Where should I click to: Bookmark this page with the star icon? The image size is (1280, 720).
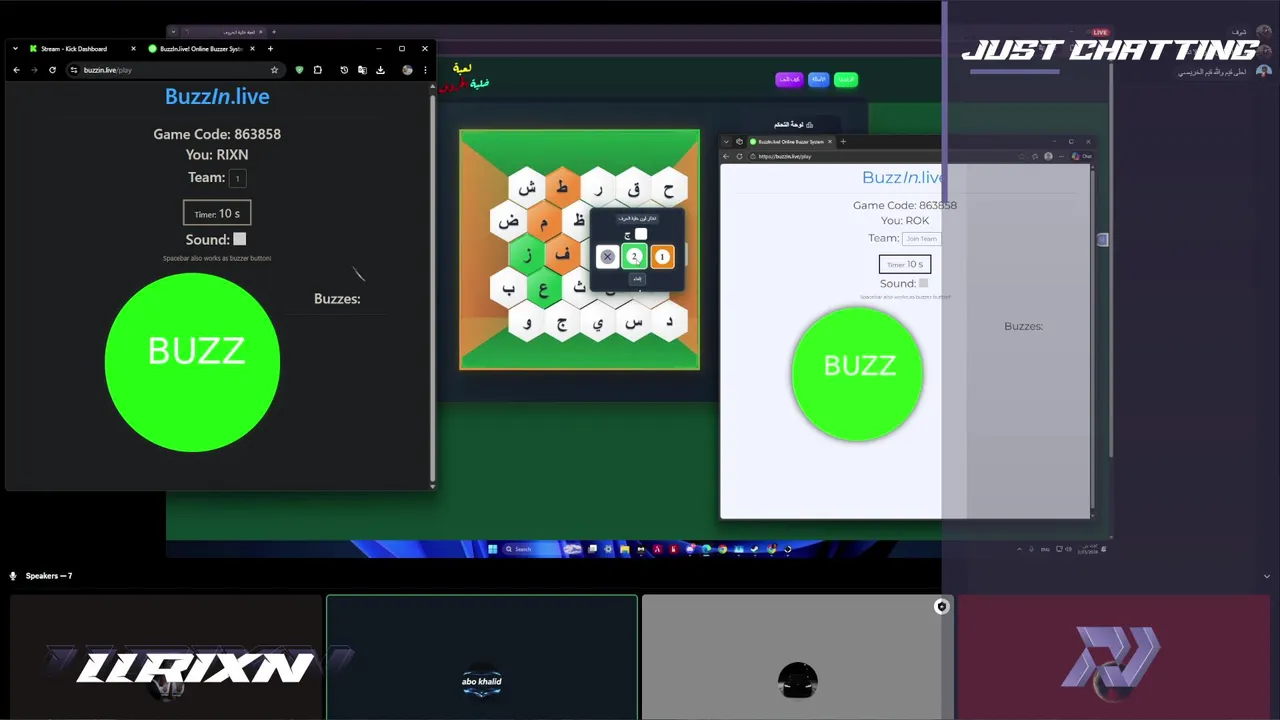tap(274, 70)
